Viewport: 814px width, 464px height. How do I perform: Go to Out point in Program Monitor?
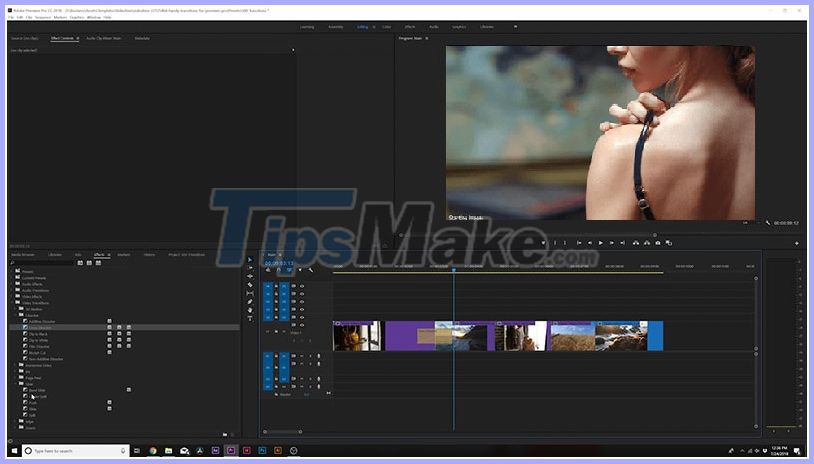point(622,243)
